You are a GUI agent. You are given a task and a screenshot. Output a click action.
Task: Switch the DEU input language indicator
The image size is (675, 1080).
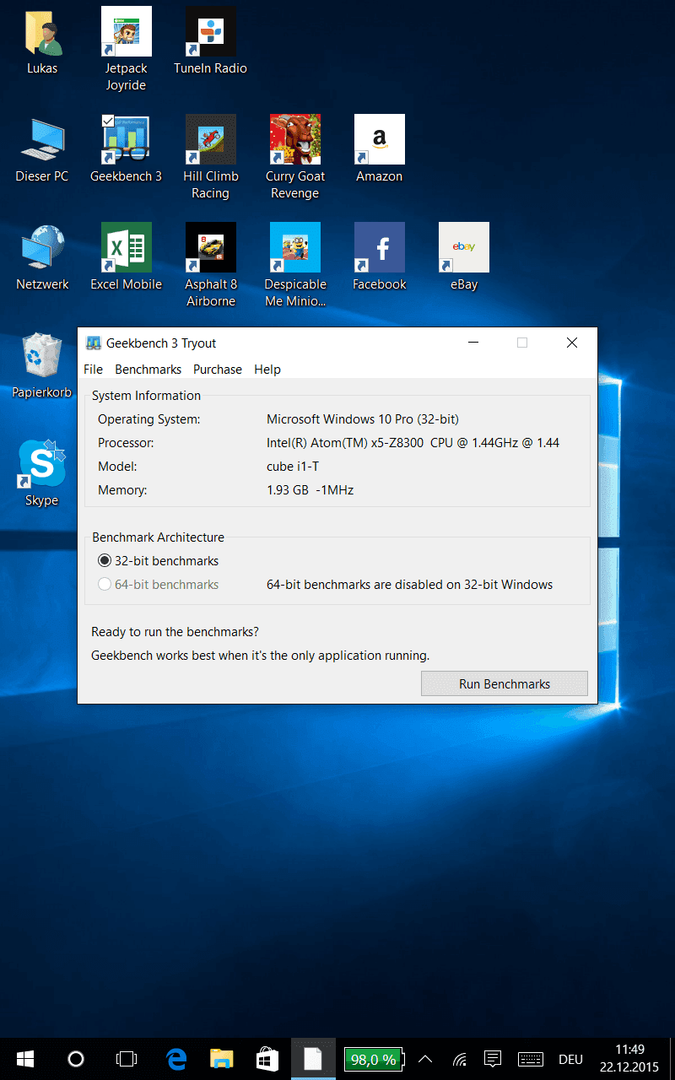point(570,1059)
